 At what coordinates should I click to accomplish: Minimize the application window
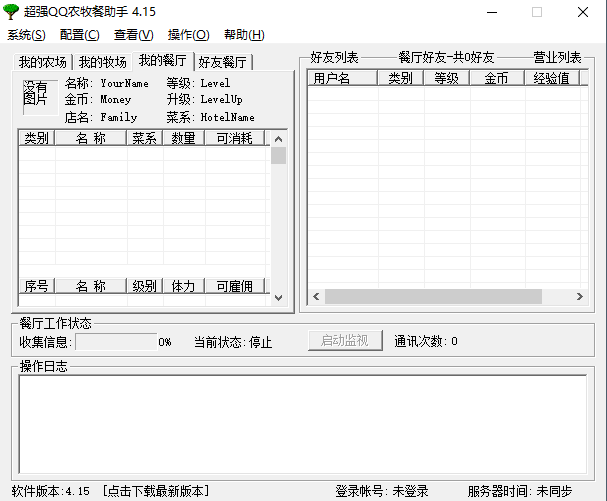492,12
